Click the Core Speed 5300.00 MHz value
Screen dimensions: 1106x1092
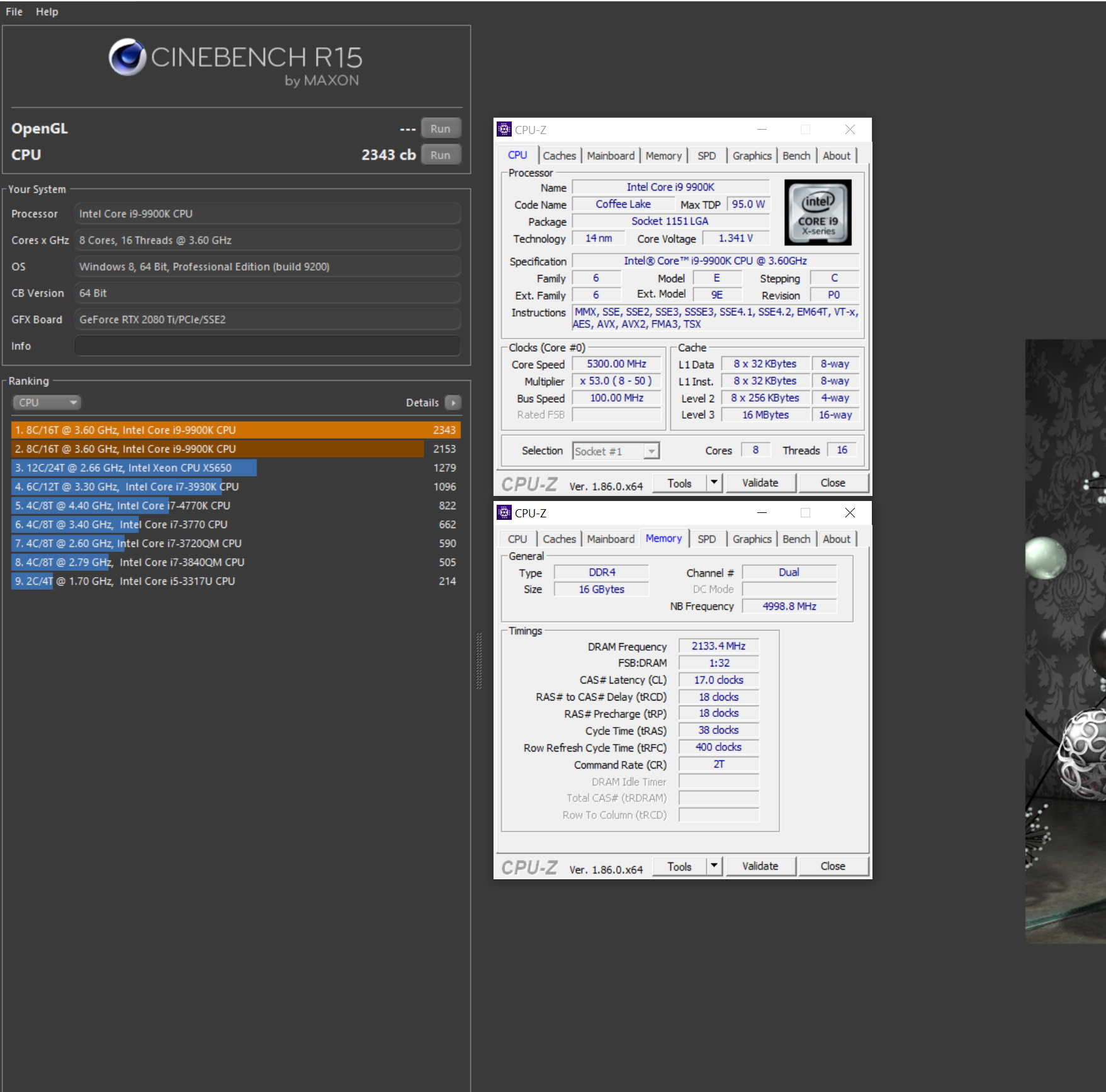click(616, 364)
